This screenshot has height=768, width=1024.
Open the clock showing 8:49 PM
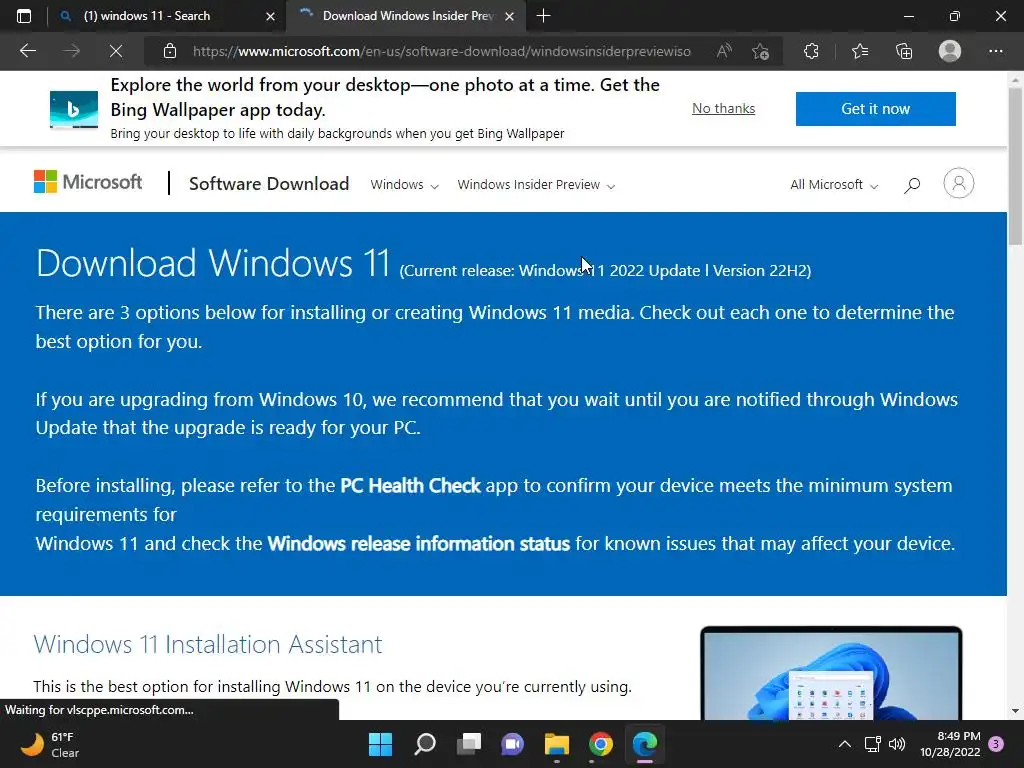[950, 744]
